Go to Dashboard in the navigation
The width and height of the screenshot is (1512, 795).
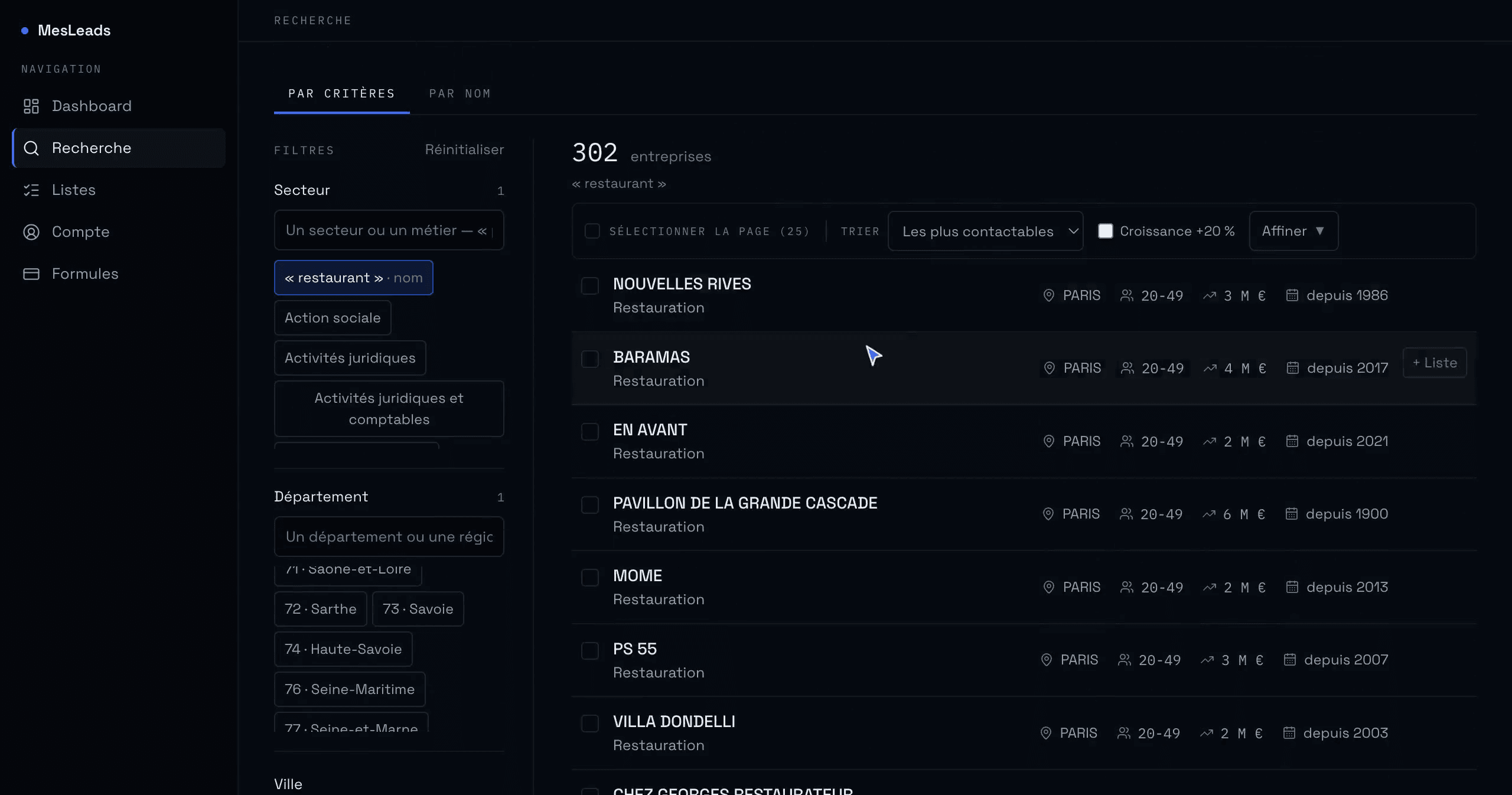pos(119,106)
